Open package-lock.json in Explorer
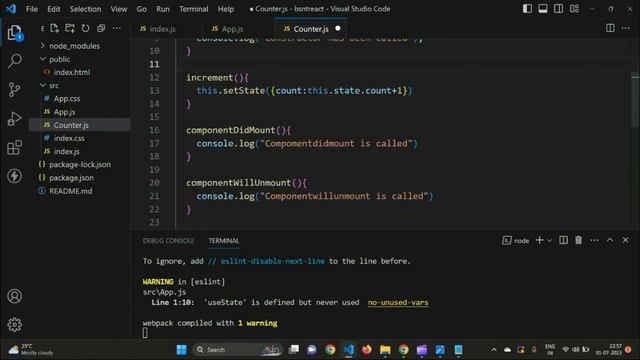Viewport: 640px width, 360px height. (80, 164)
